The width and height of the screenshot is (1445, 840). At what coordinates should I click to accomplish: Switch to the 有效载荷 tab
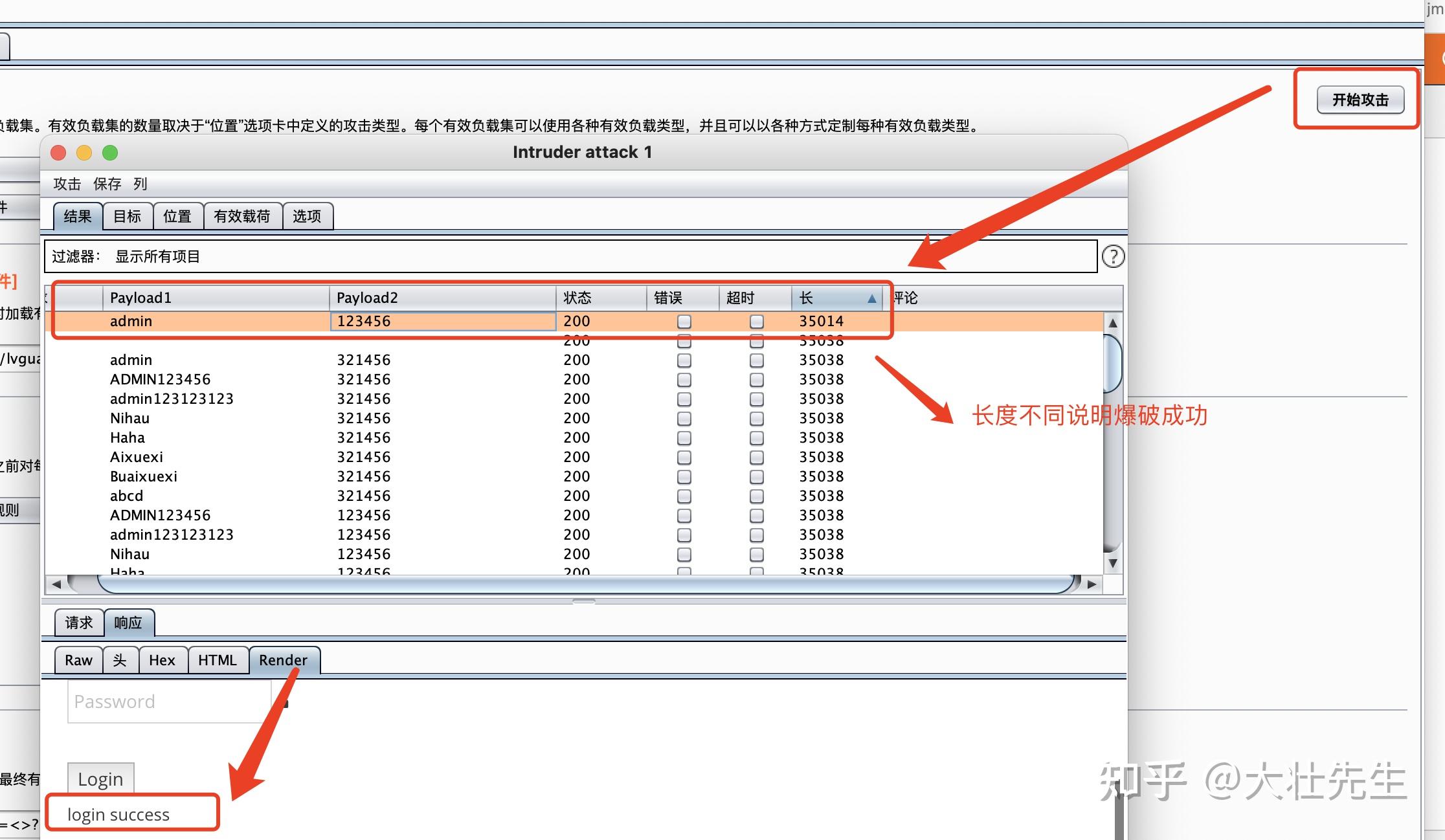243,216
